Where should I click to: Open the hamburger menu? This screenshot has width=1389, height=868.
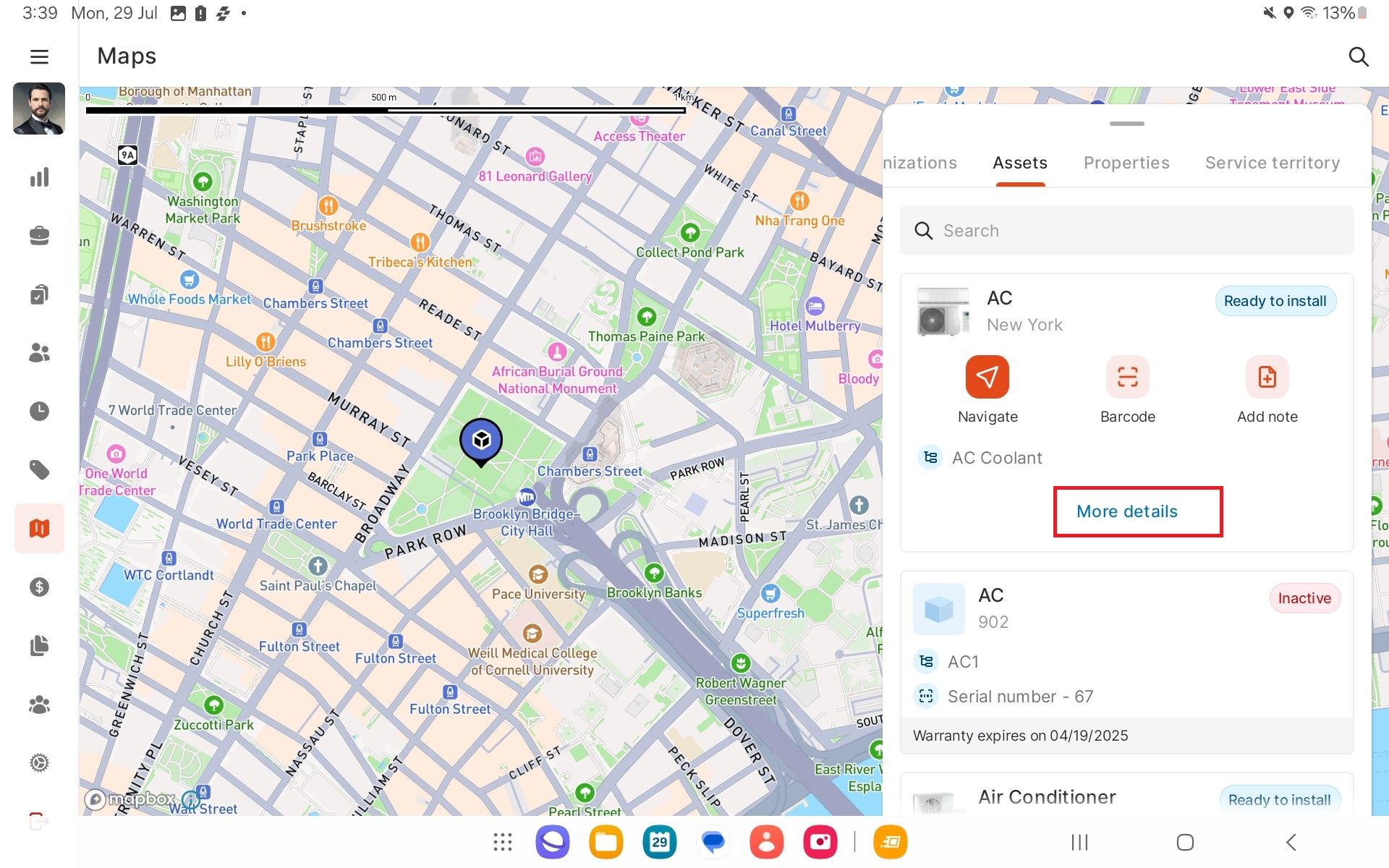coord(39,56)
